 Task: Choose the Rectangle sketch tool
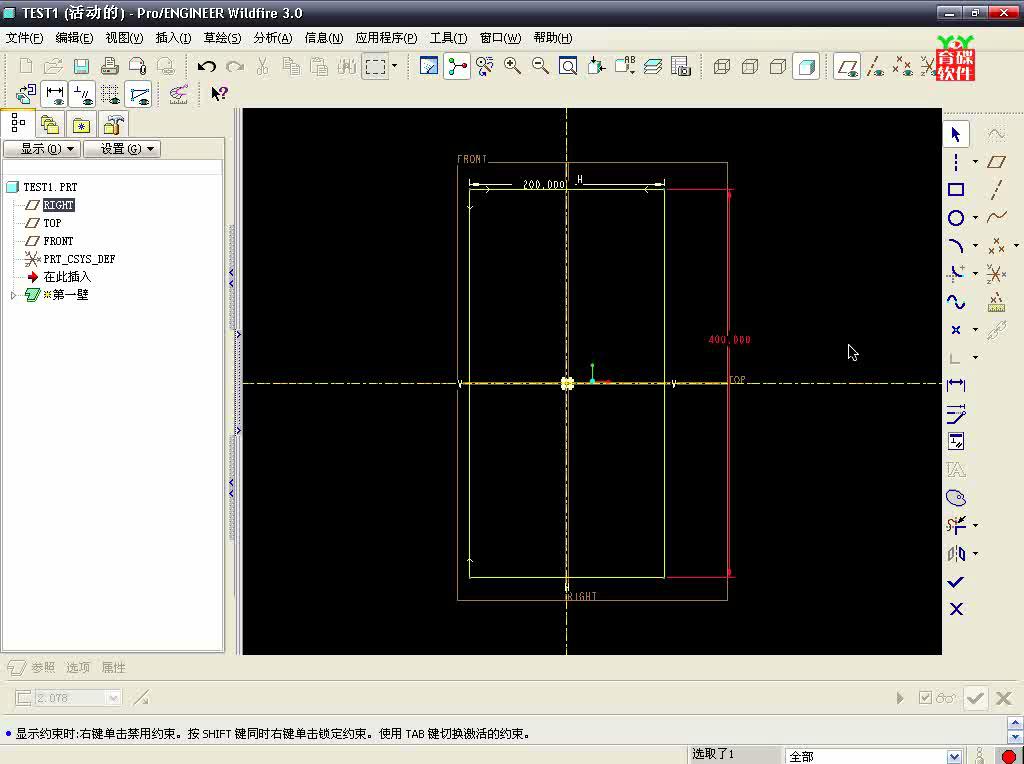click(956, 190)
